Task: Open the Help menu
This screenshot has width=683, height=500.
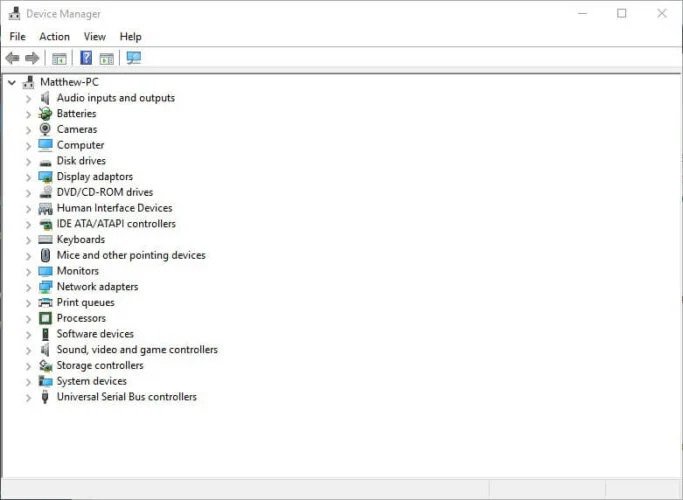Action: click(130, 37)
